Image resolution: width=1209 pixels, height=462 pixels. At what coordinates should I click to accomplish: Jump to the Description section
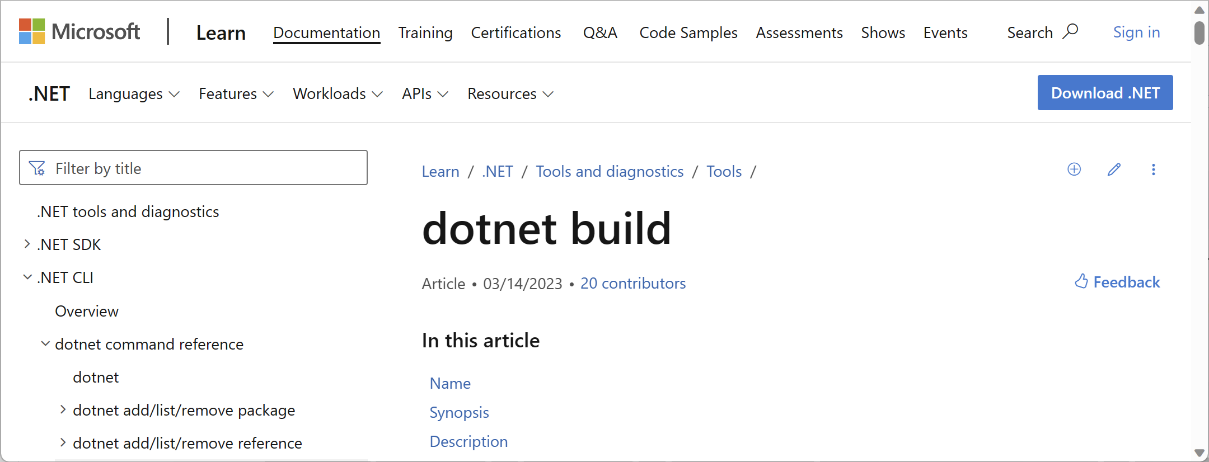469,441
